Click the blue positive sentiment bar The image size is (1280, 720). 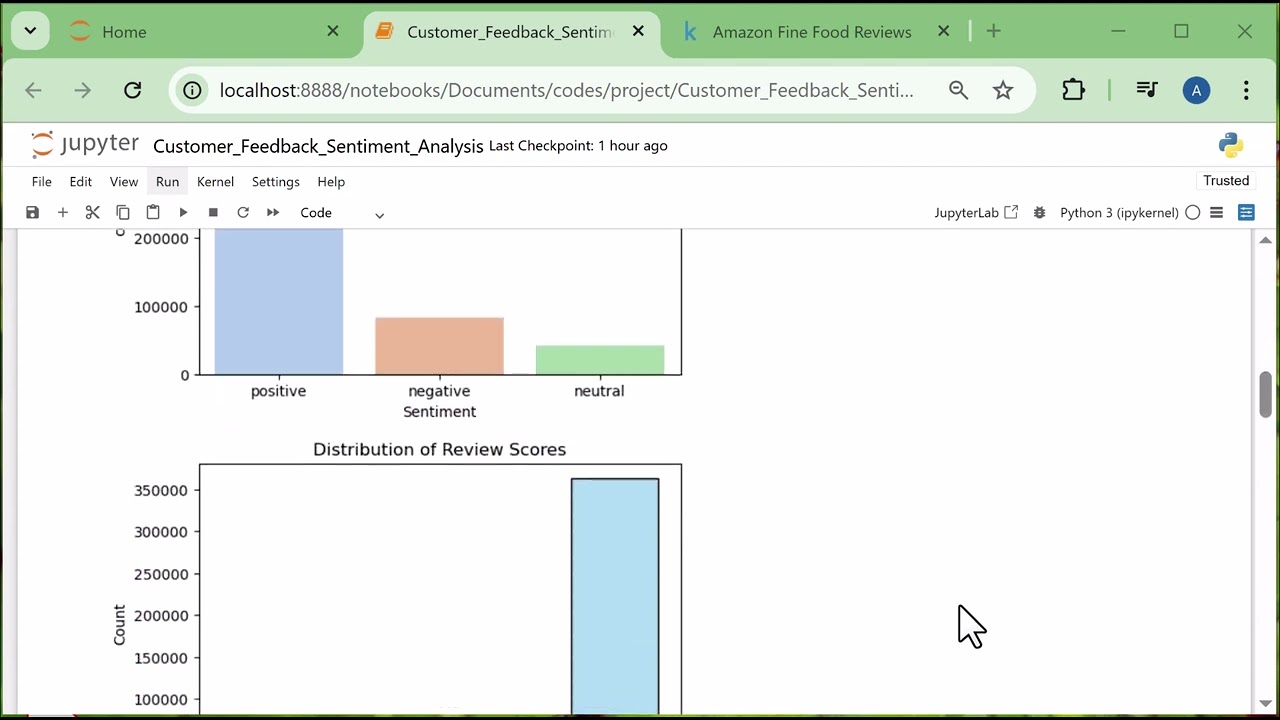tap(279, 301)
